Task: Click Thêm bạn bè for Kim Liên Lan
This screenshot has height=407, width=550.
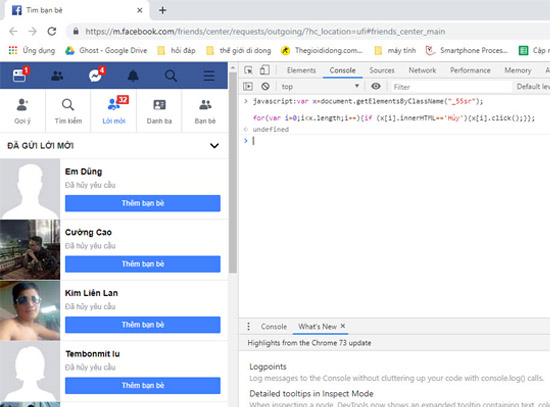Action: pyautogui.click(x=143, y=325)
